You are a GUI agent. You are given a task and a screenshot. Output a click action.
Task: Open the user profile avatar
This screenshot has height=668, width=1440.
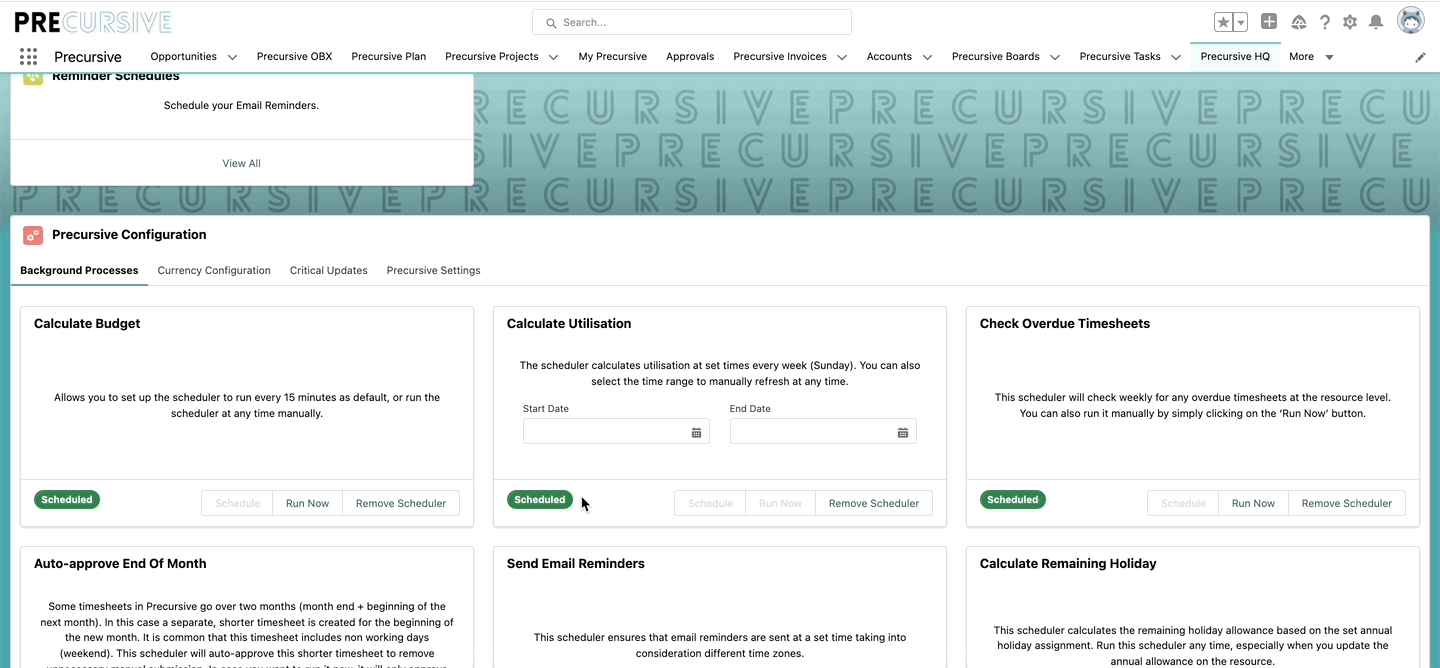tap(1411, 21)
